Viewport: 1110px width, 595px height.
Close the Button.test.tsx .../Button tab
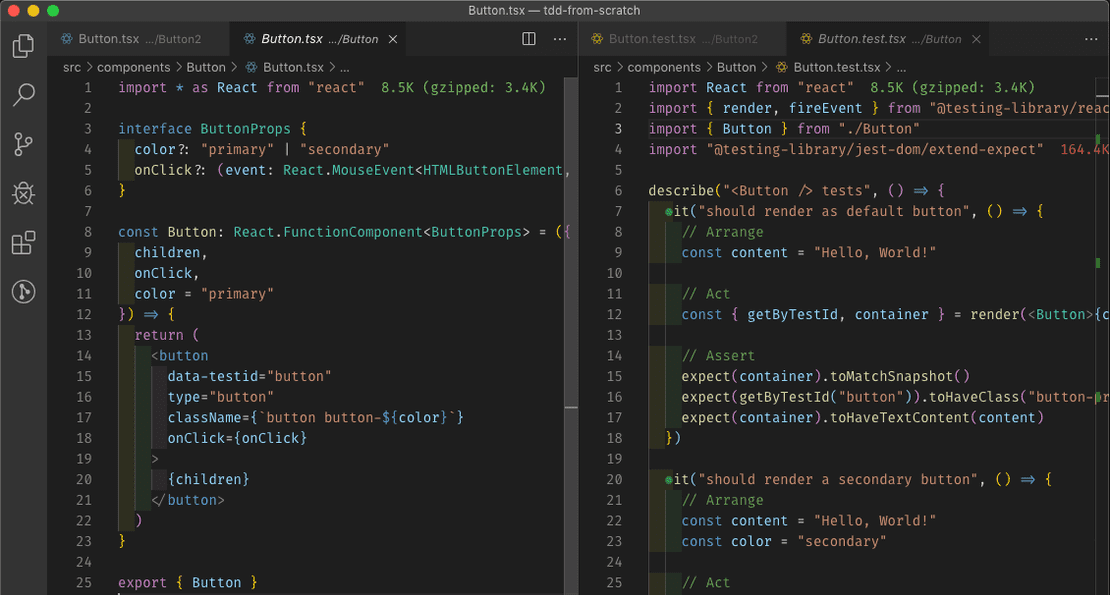tap(976, 40)
